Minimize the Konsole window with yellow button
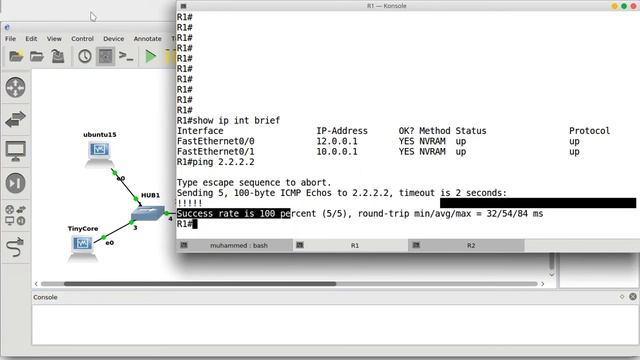The image size is (640, 360). pyautogui.click(x=614, y=6)
